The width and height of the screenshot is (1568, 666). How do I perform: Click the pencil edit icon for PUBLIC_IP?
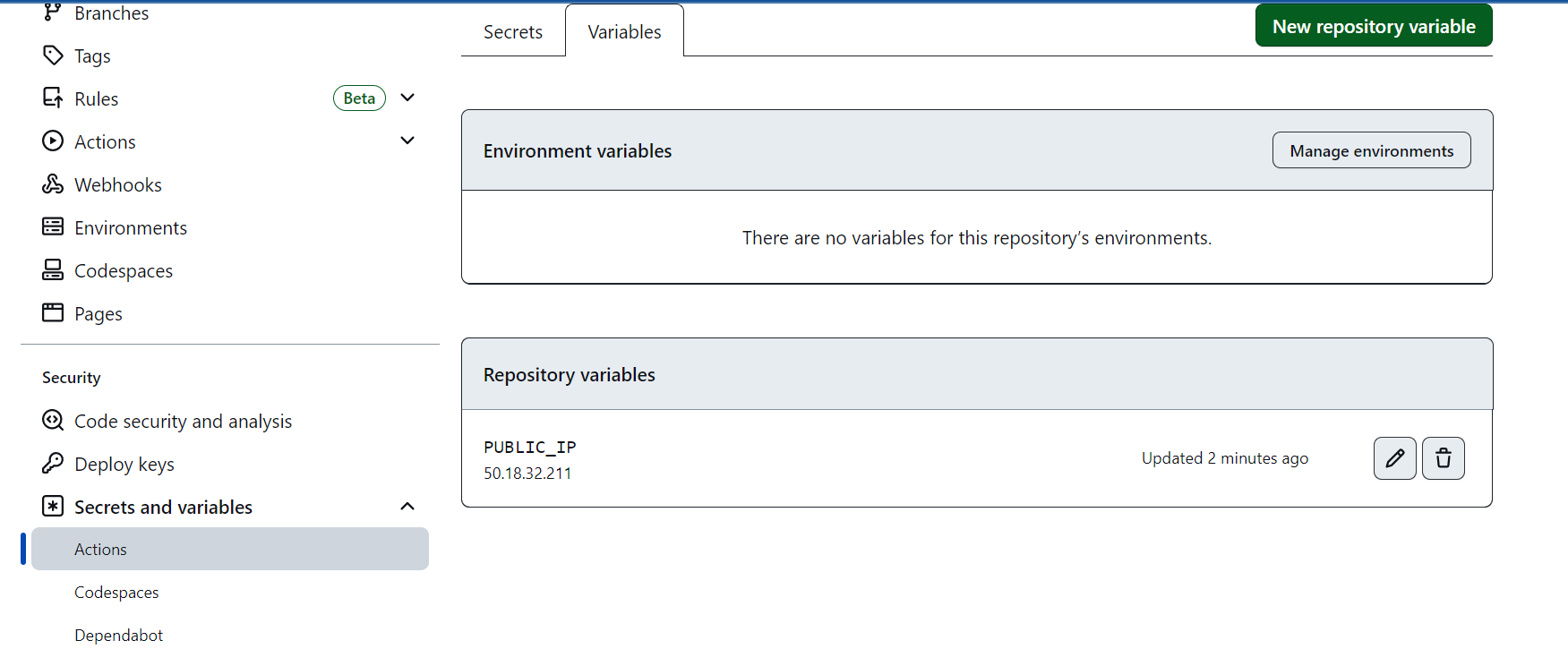tap(1394, 458)
